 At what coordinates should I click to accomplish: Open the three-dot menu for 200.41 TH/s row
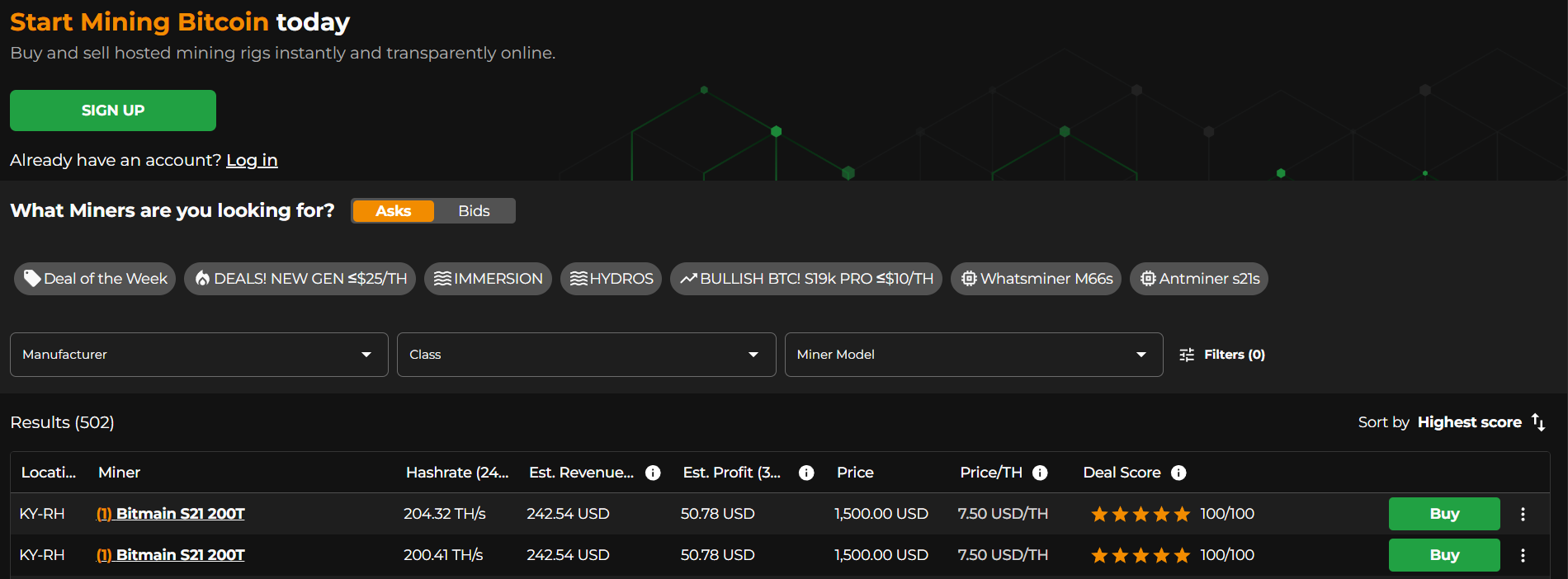click(x=1523, y=555)
